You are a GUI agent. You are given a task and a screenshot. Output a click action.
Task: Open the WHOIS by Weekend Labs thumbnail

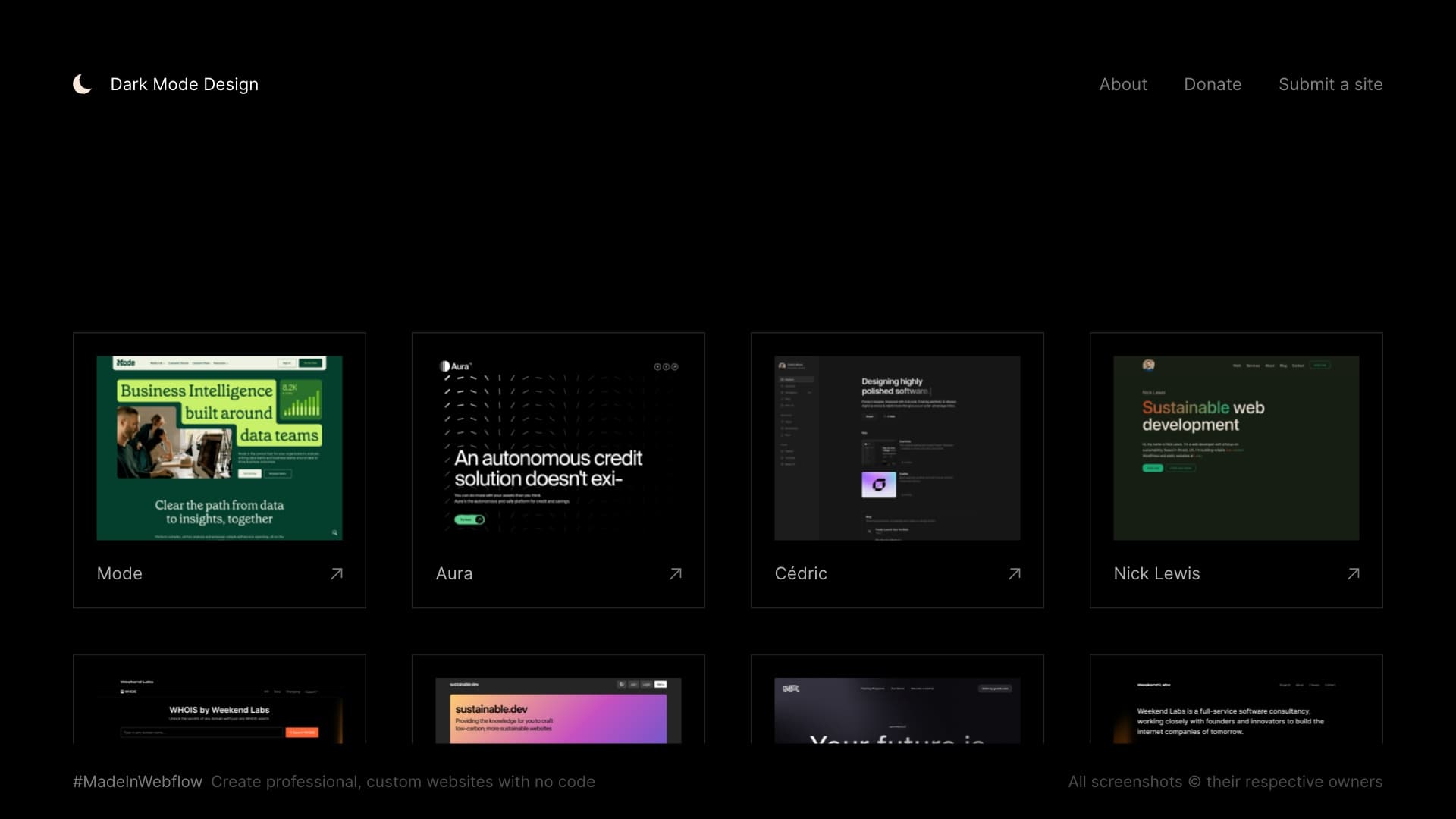click(219, 711)
